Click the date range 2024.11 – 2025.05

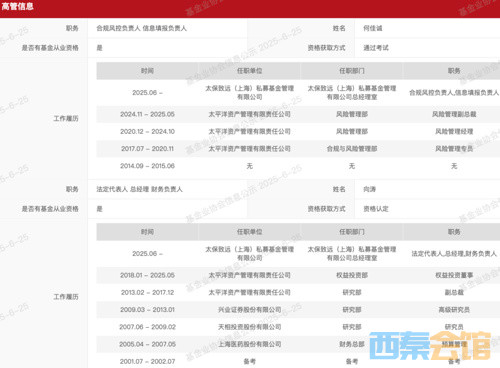[x=147, y=114]
